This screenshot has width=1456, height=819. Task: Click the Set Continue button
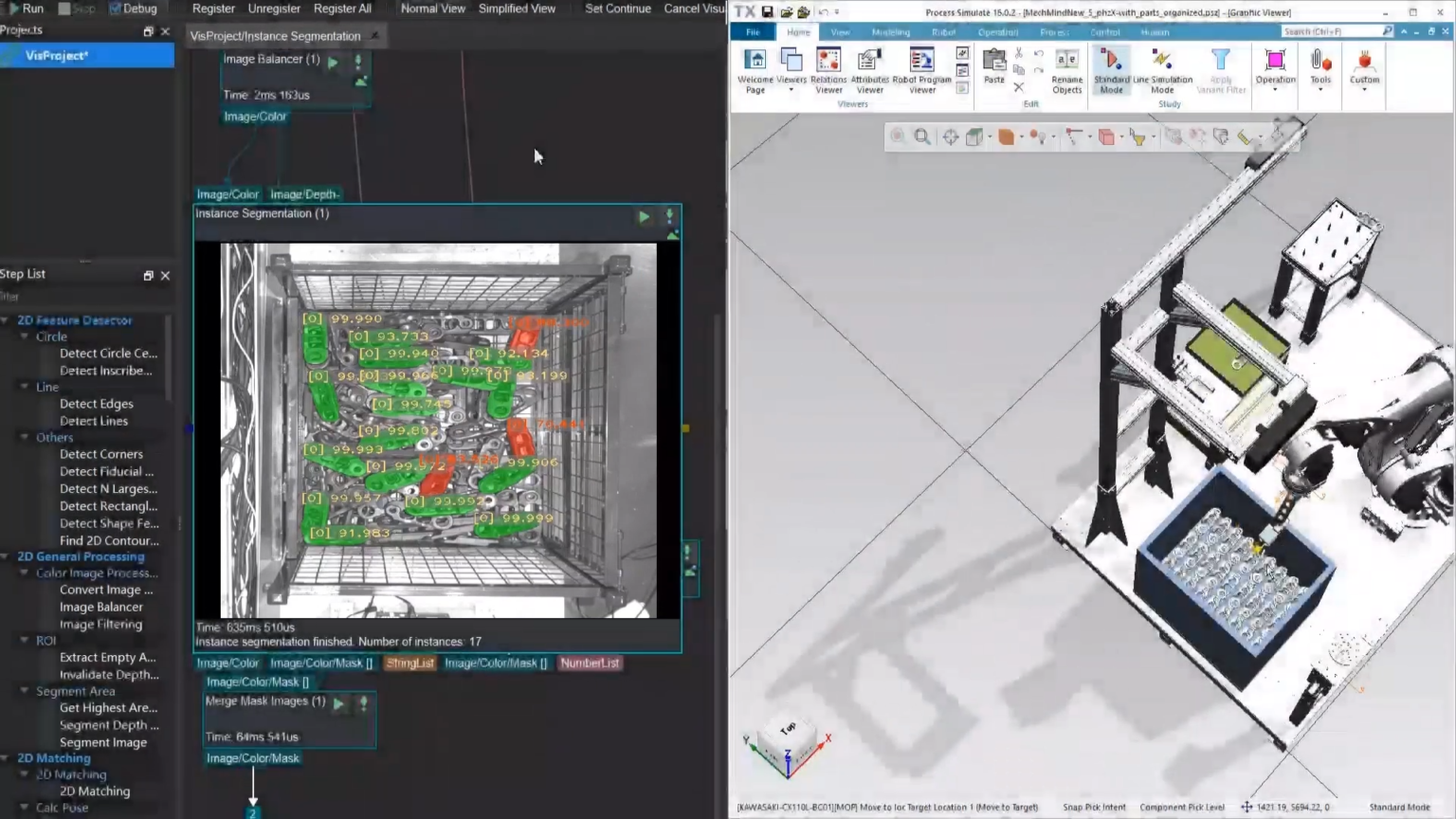(x=618, y=8)
